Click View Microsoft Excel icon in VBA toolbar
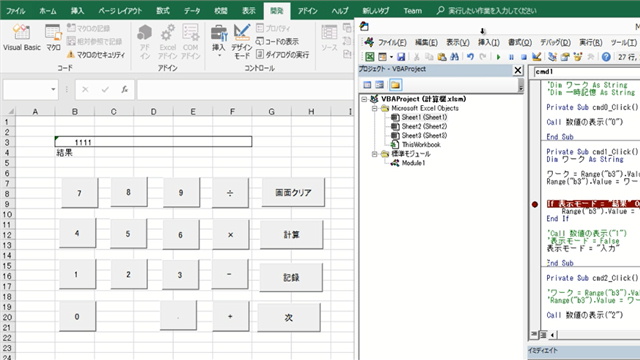The image size is (640, 360). point(369,57)
